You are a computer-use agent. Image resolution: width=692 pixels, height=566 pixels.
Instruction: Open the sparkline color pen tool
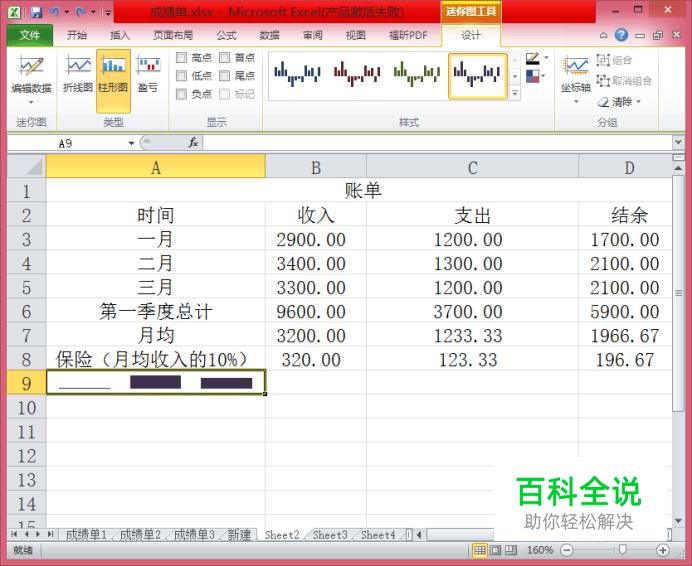pyautogui.click(x=533, y=58)
